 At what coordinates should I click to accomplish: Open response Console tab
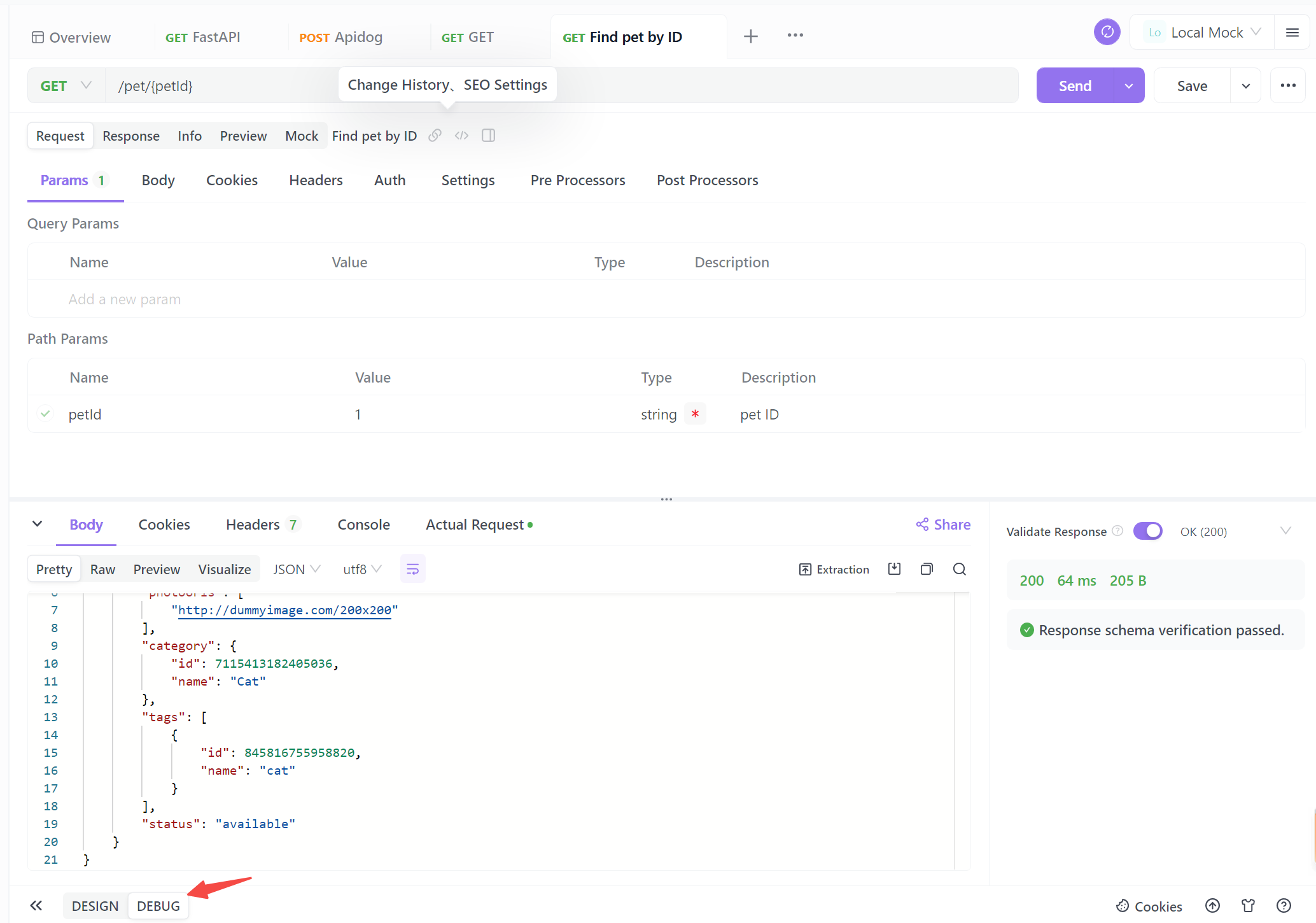364,525
